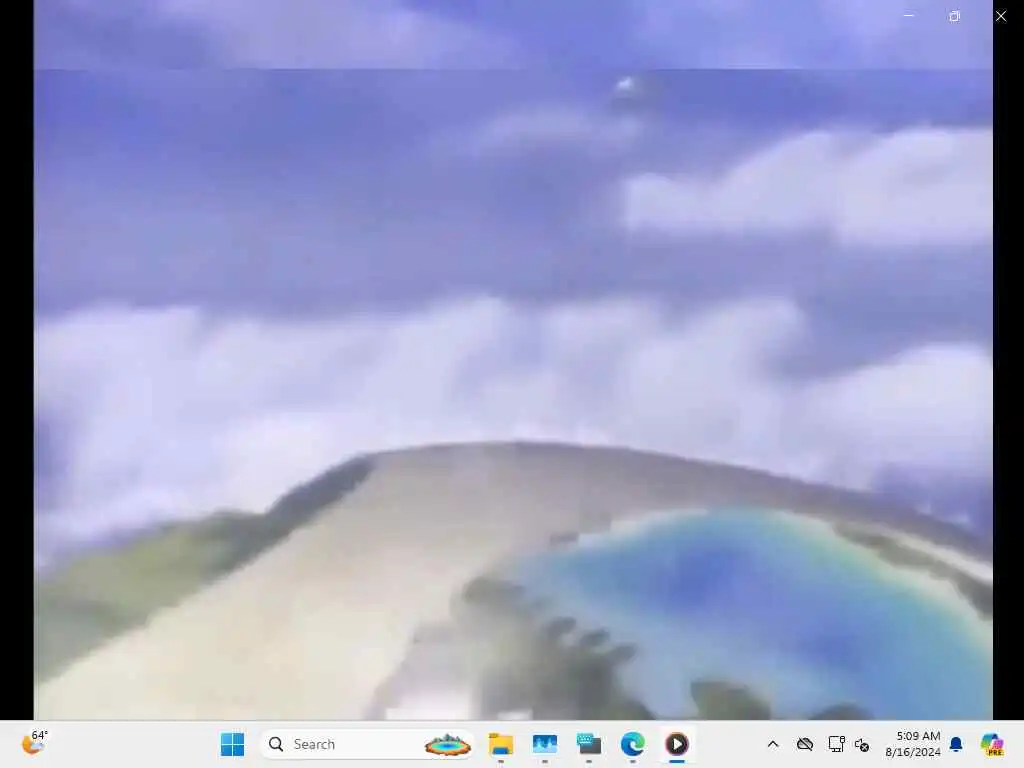Click the cloud sync off tray icon
Viewport: 1024px width, 768px height.
(x=805, y=744)
